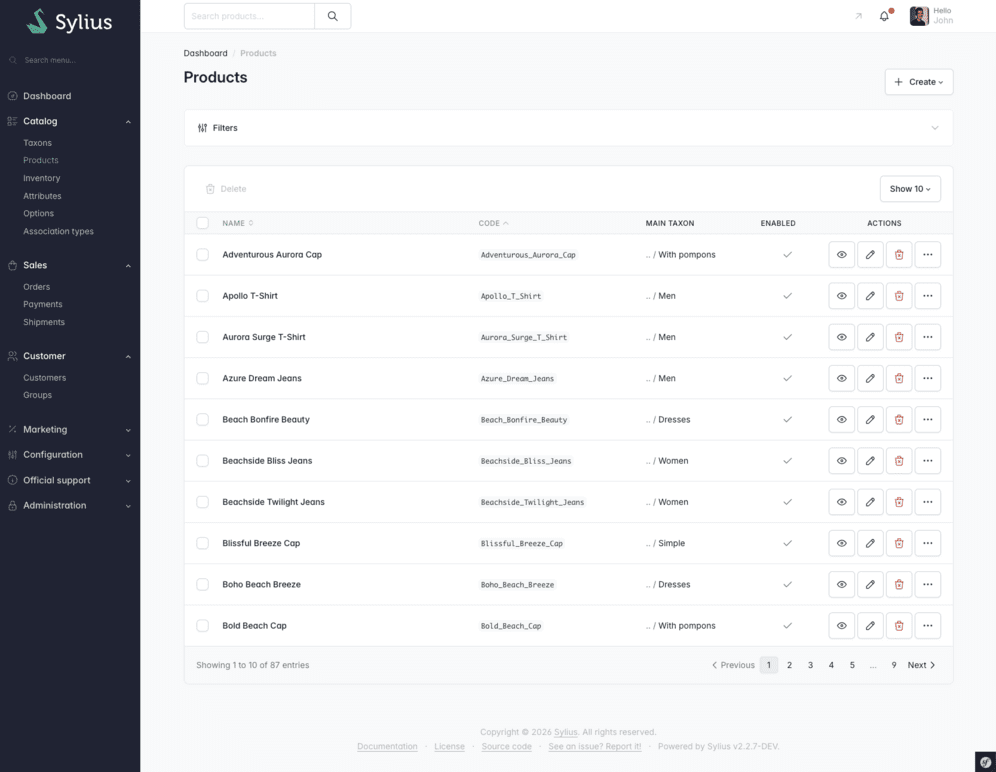
Task: Open more actions for Beach Bonfire Beauty
Action: 927,420
